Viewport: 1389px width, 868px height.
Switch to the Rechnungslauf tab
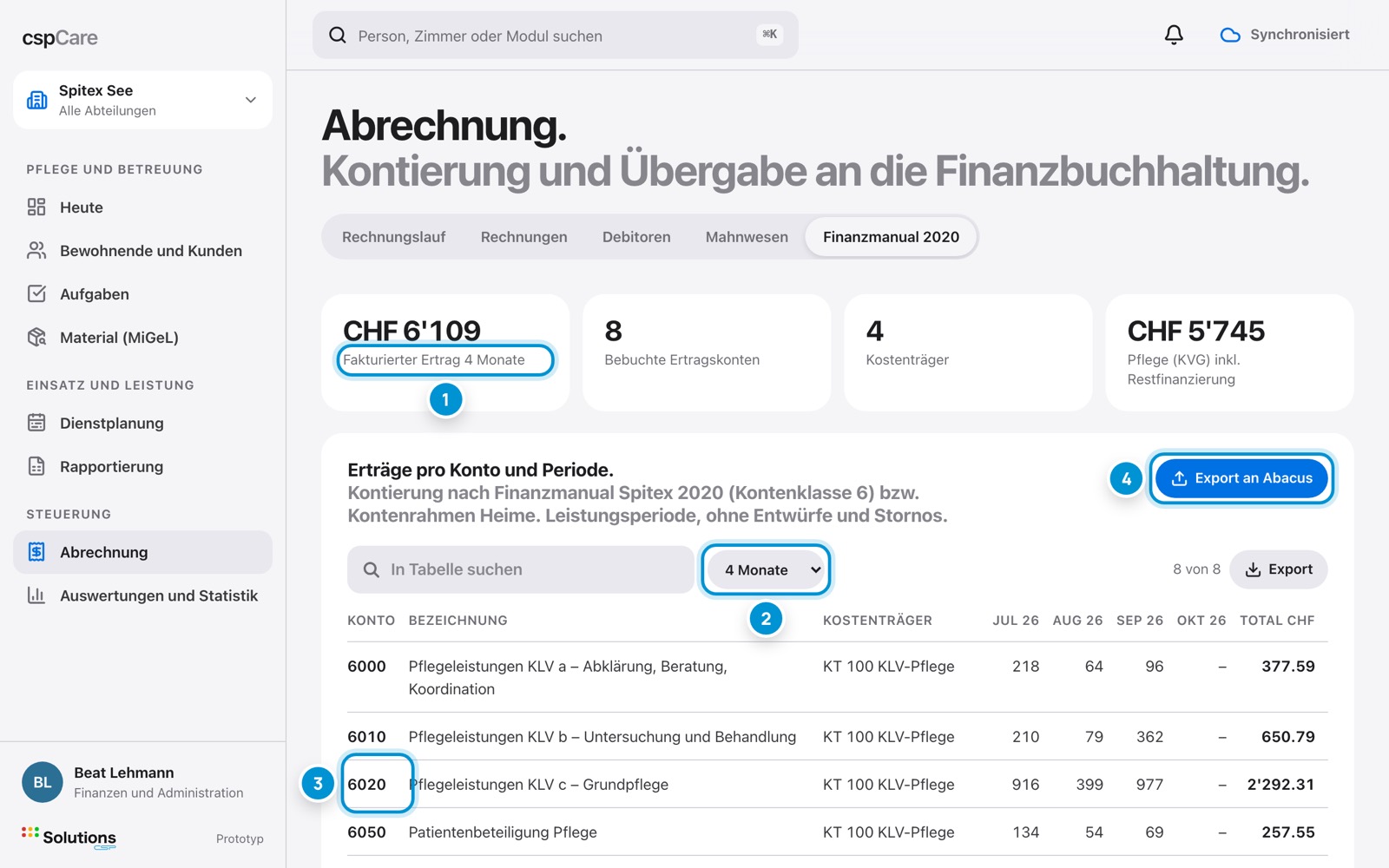pyautogui.click(x=394, y=237)
